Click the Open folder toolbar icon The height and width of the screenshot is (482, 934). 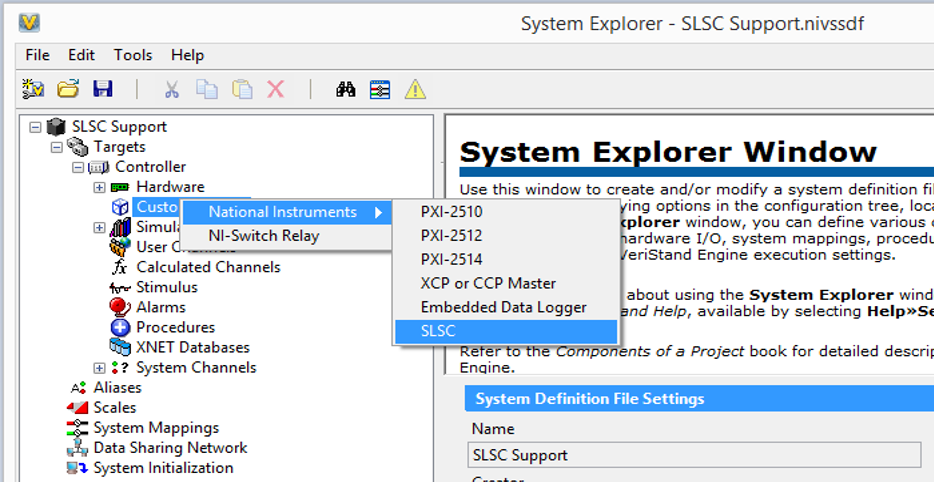click(68, 89)
